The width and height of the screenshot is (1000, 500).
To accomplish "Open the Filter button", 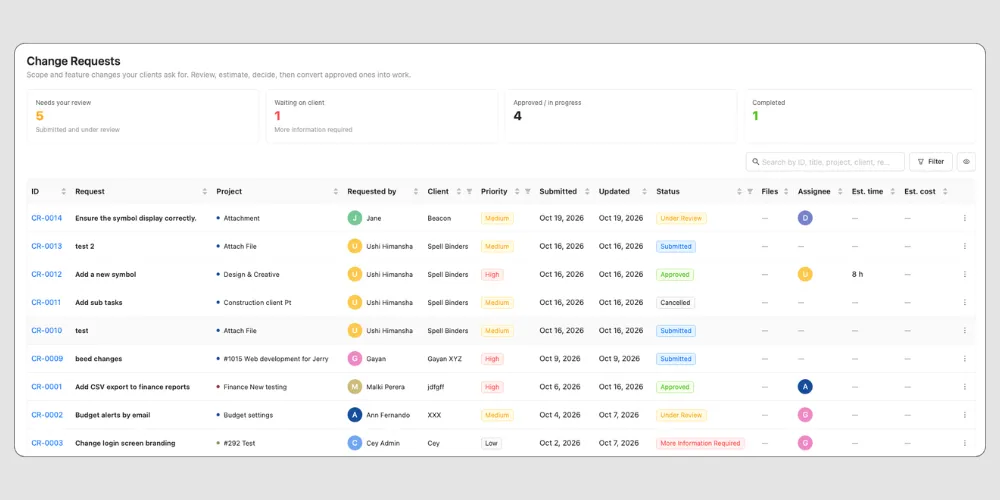I will (x=930, y=162).
